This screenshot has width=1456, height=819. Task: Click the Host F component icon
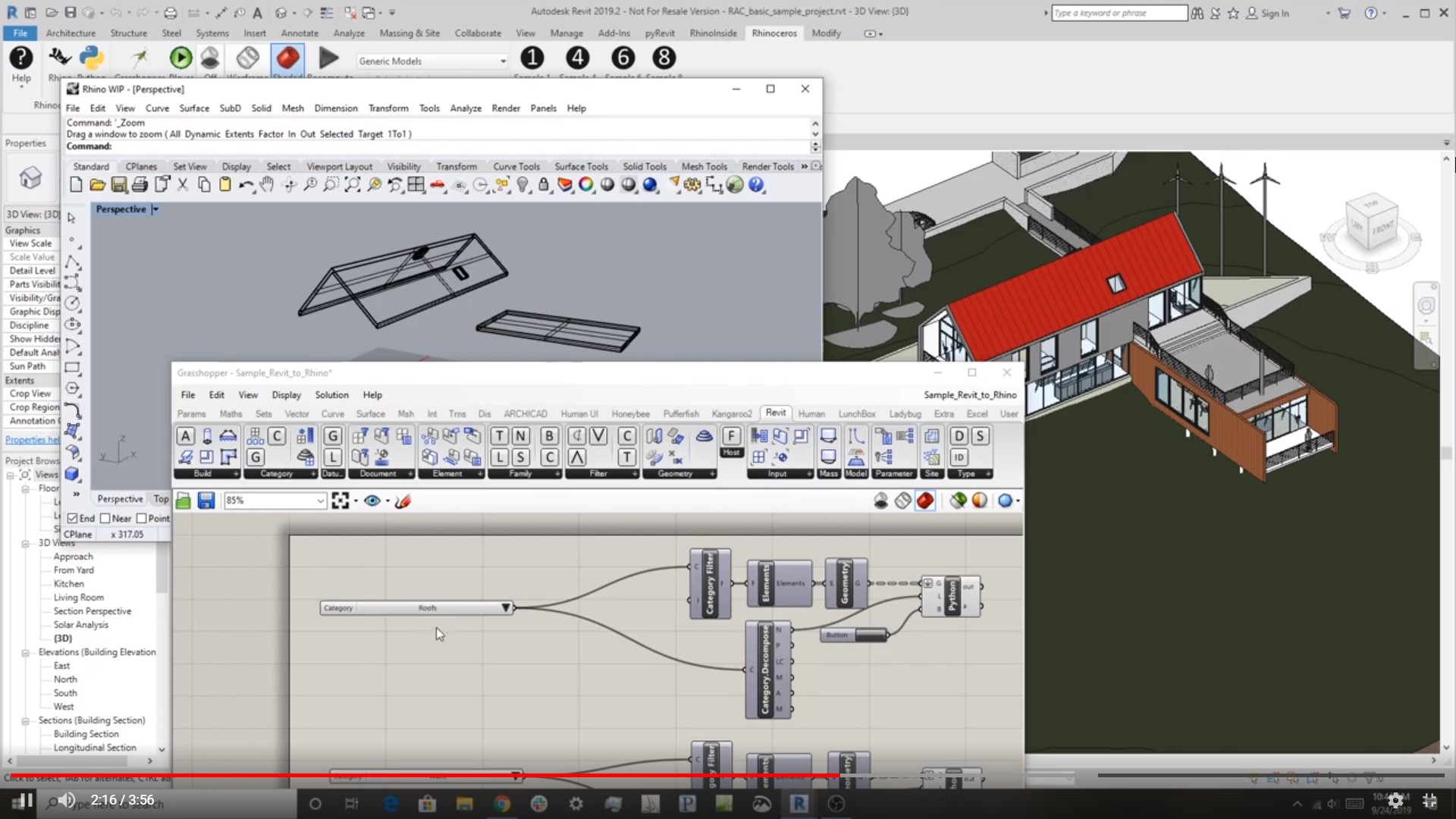click(731, 435)
